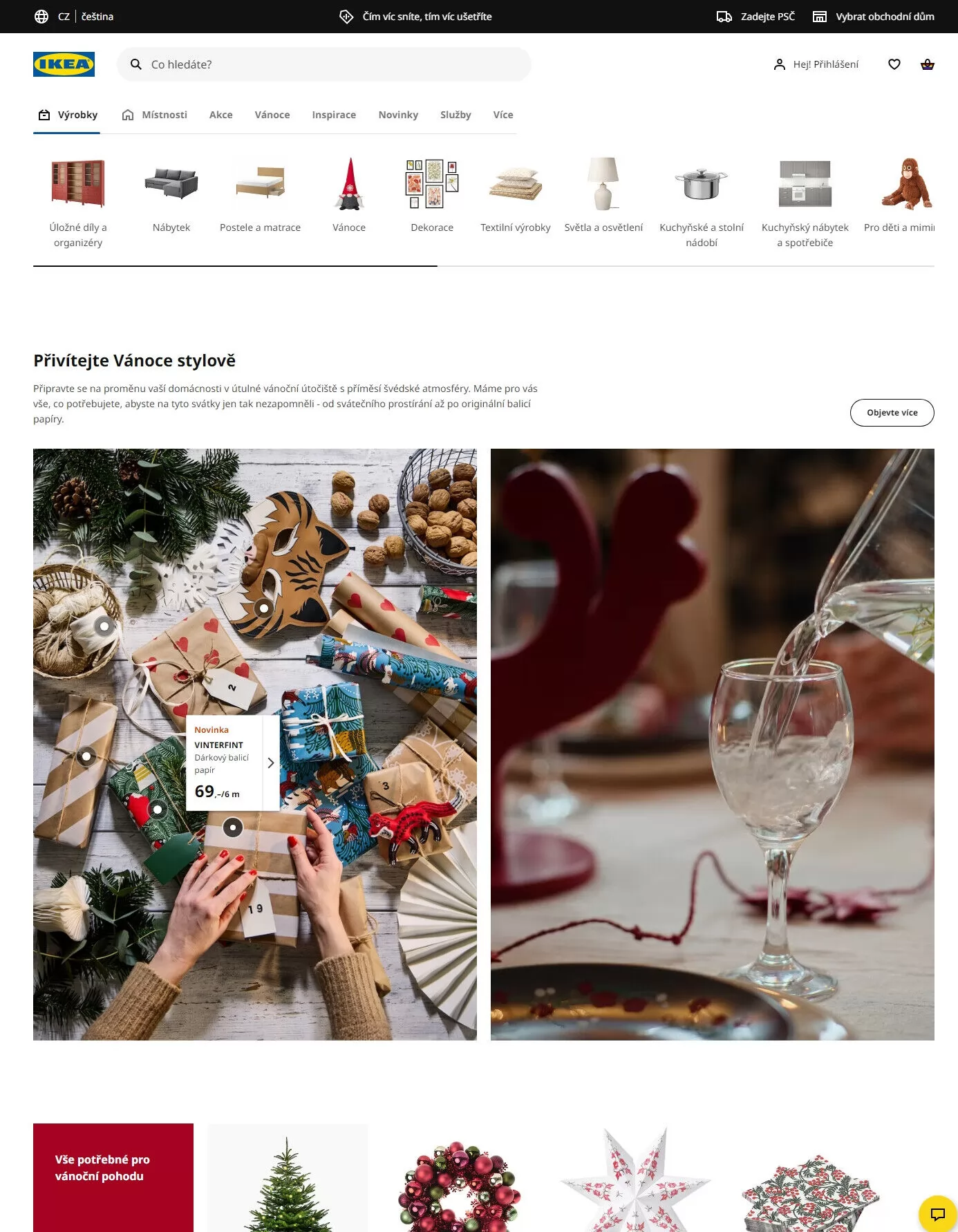Open the wishlist heart icon

(894, 64)
